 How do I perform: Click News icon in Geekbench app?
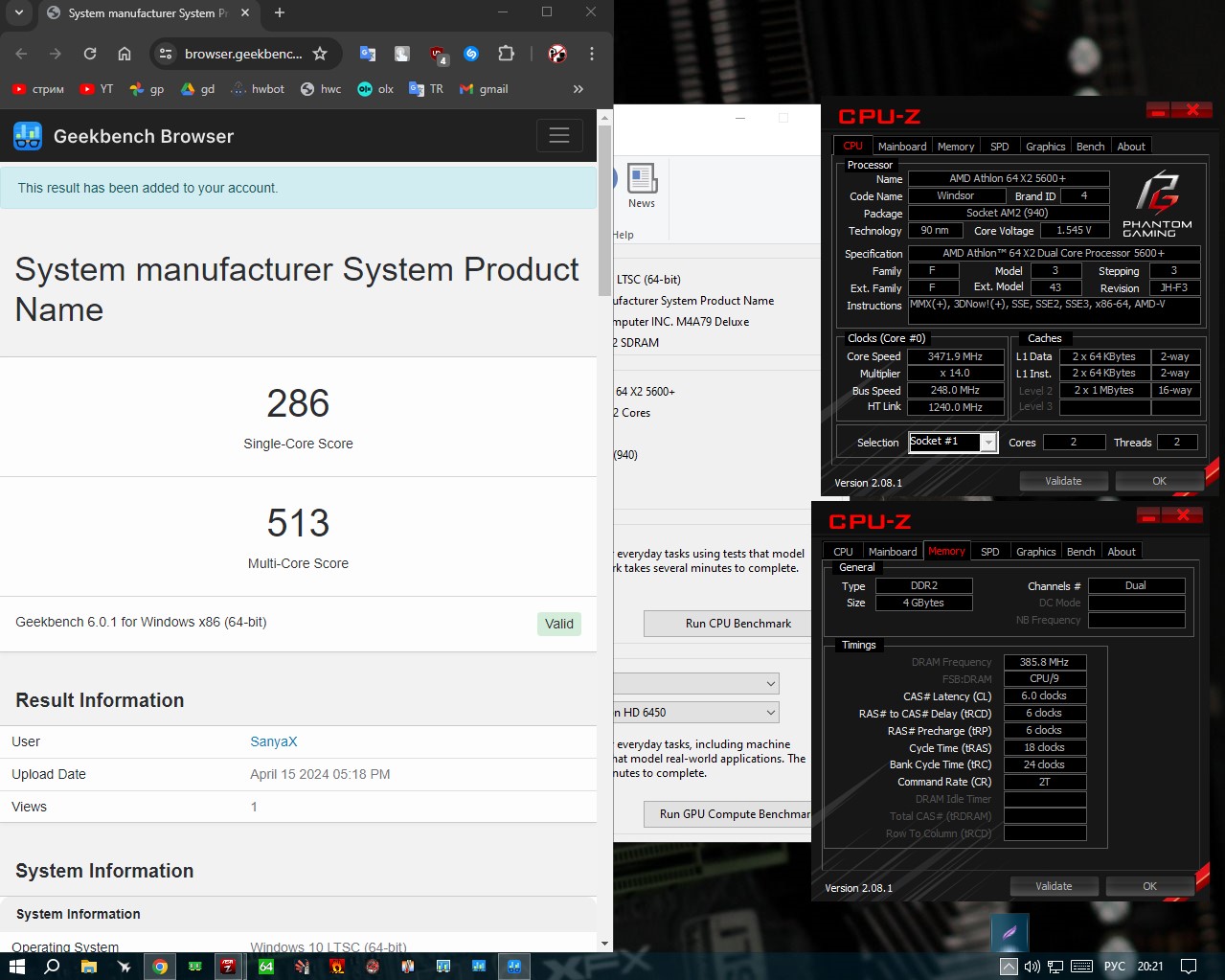642,186
